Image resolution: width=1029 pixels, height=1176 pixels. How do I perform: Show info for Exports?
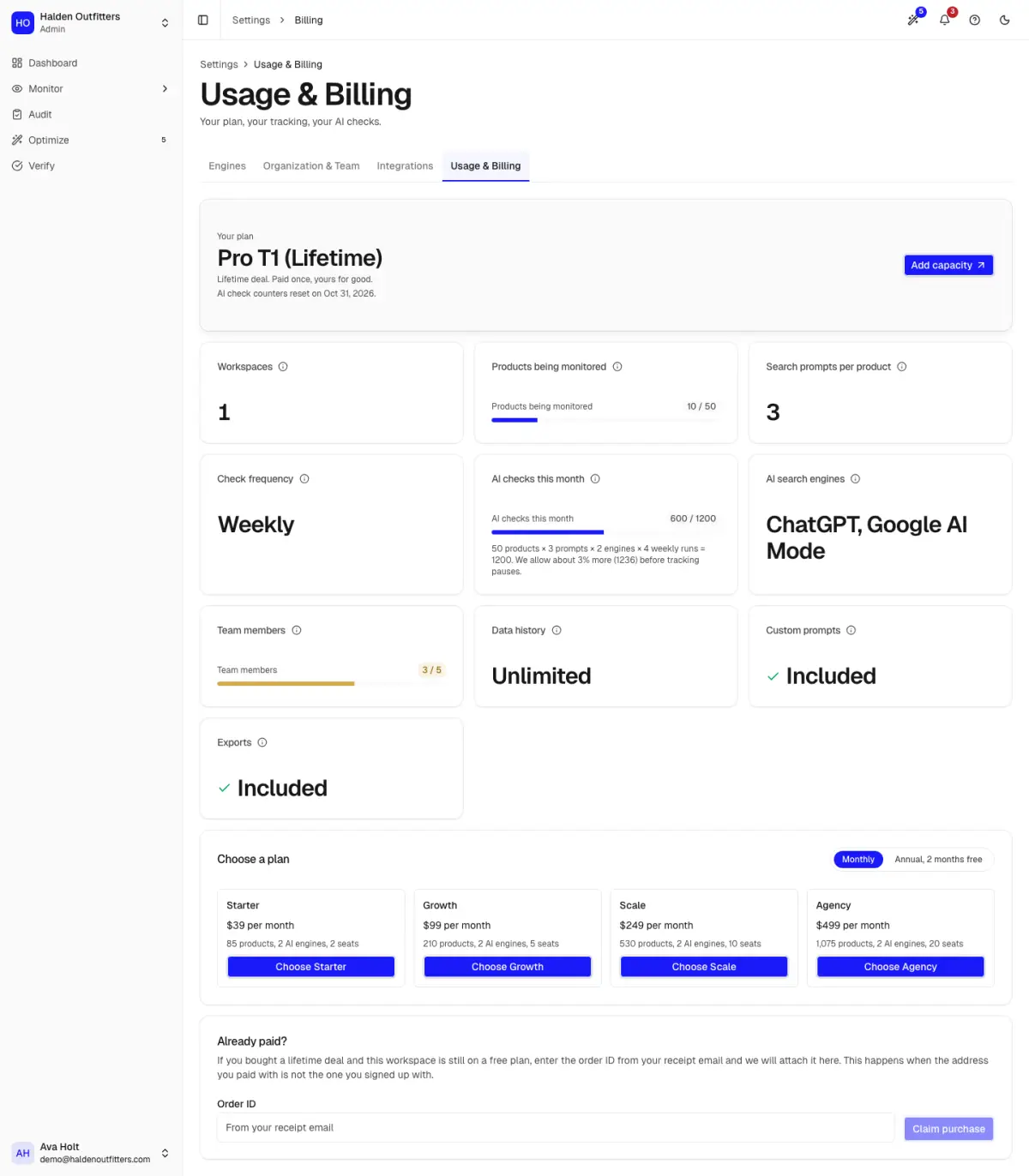(x=262, y=742)
